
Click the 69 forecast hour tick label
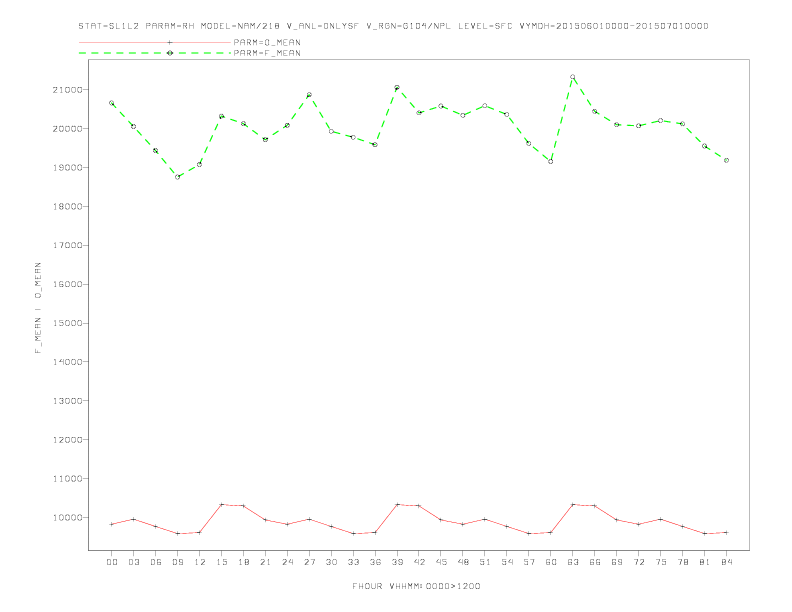coord(617,562)
